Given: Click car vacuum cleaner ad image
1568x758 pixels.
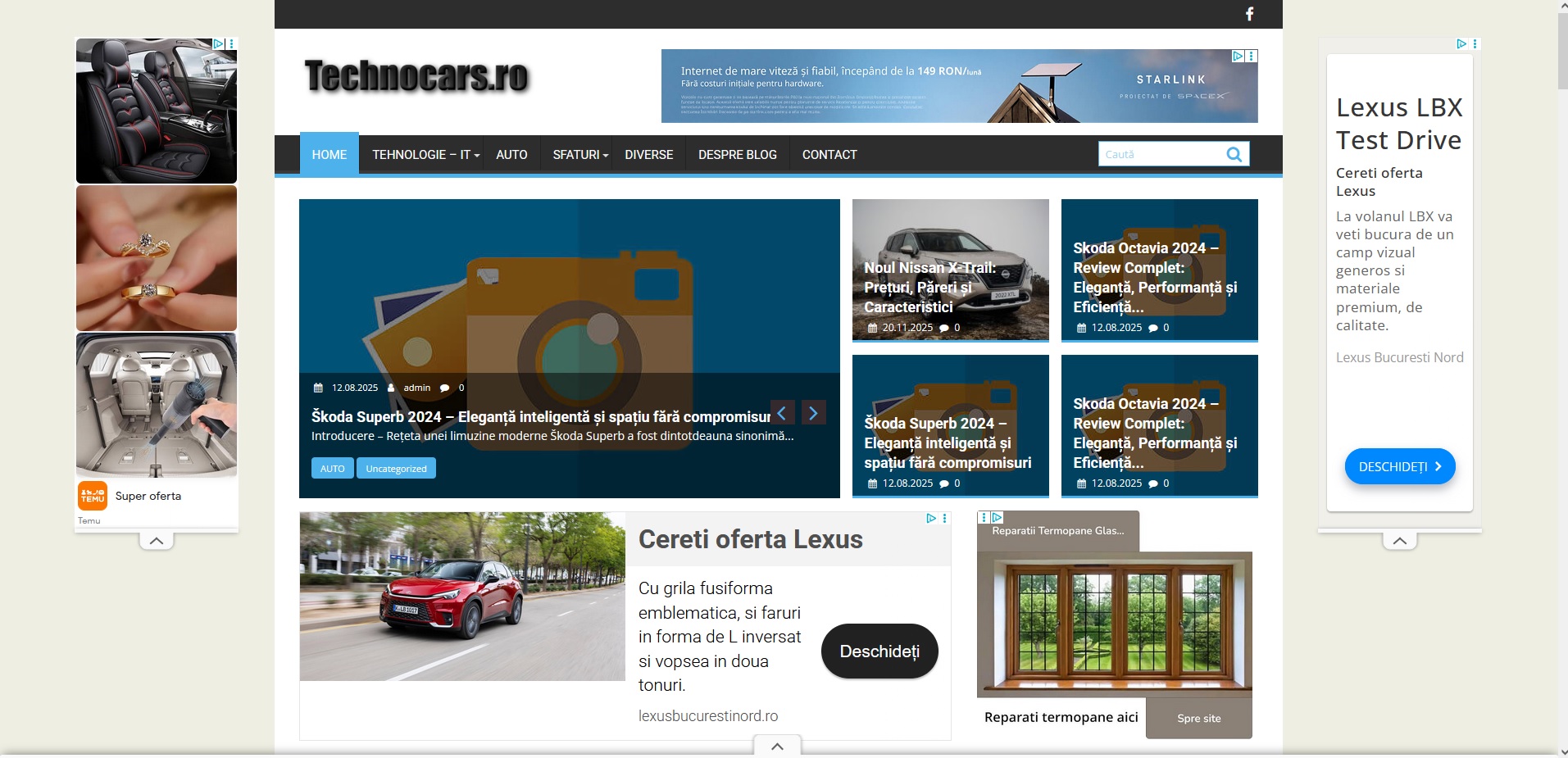Looking at the screenshot, I should [x=157, y=405].
